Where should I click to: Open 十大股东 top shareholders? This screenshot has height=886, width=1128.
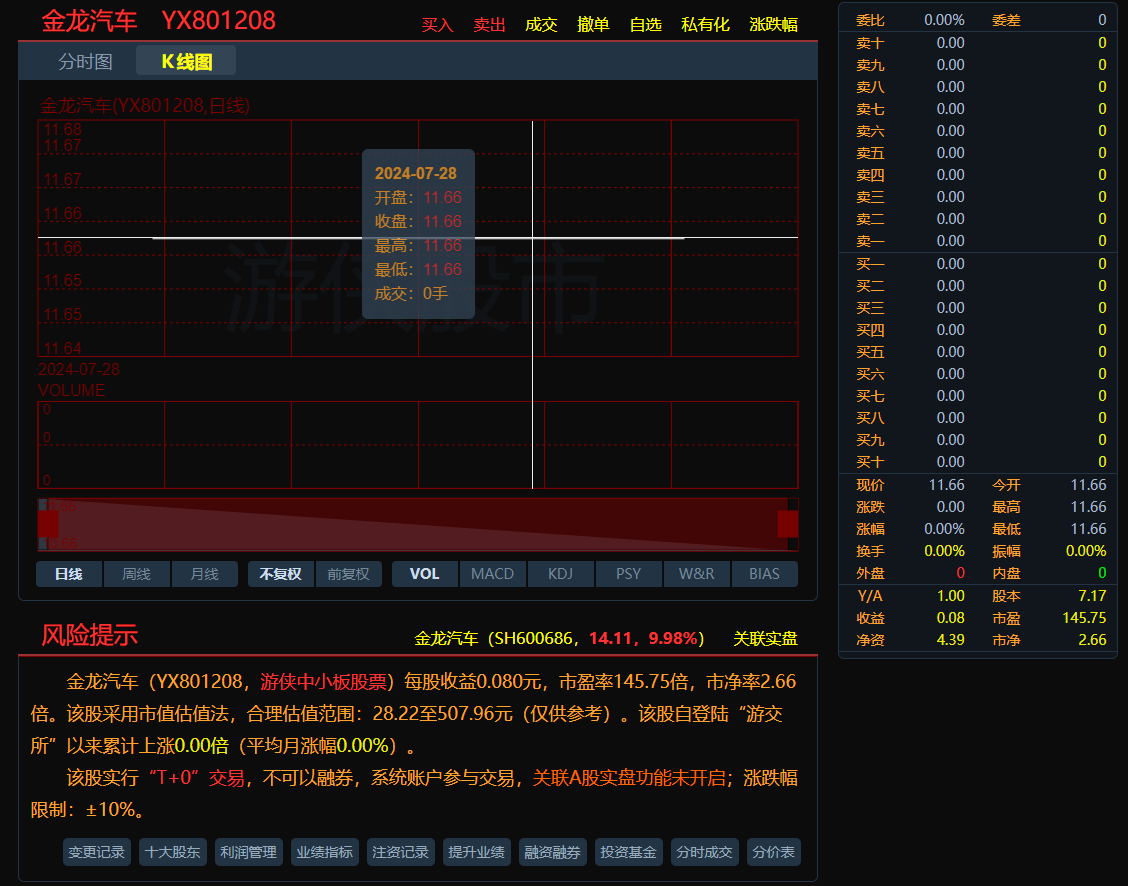coord(173,852)
